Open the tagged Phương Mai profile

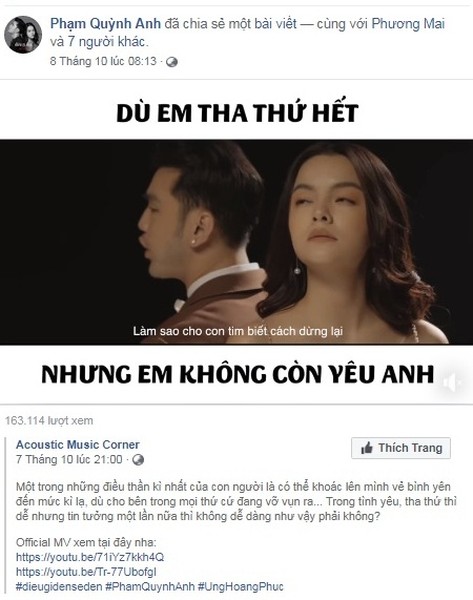(x=408, y=24)
